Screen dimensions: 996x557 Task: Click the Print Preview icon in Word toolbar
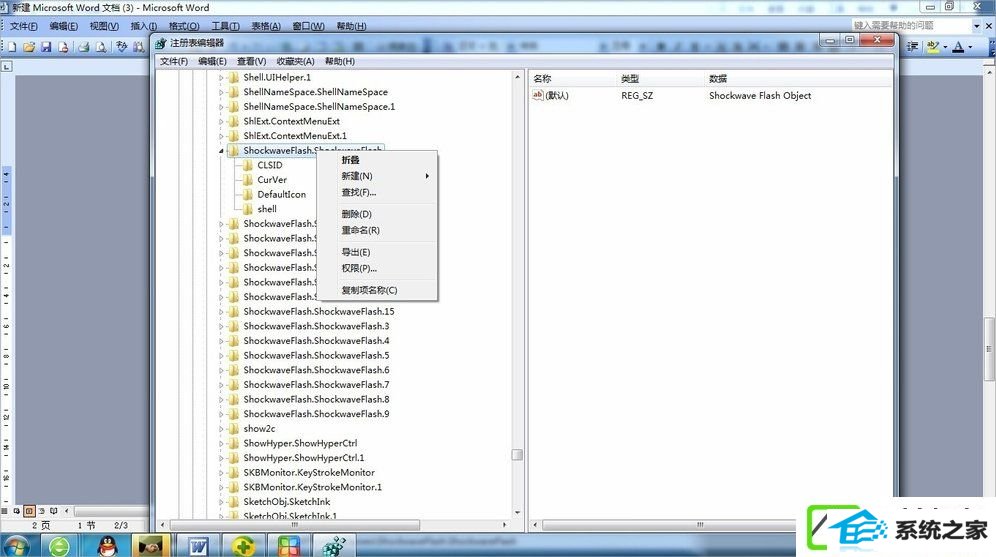point(101,46)
